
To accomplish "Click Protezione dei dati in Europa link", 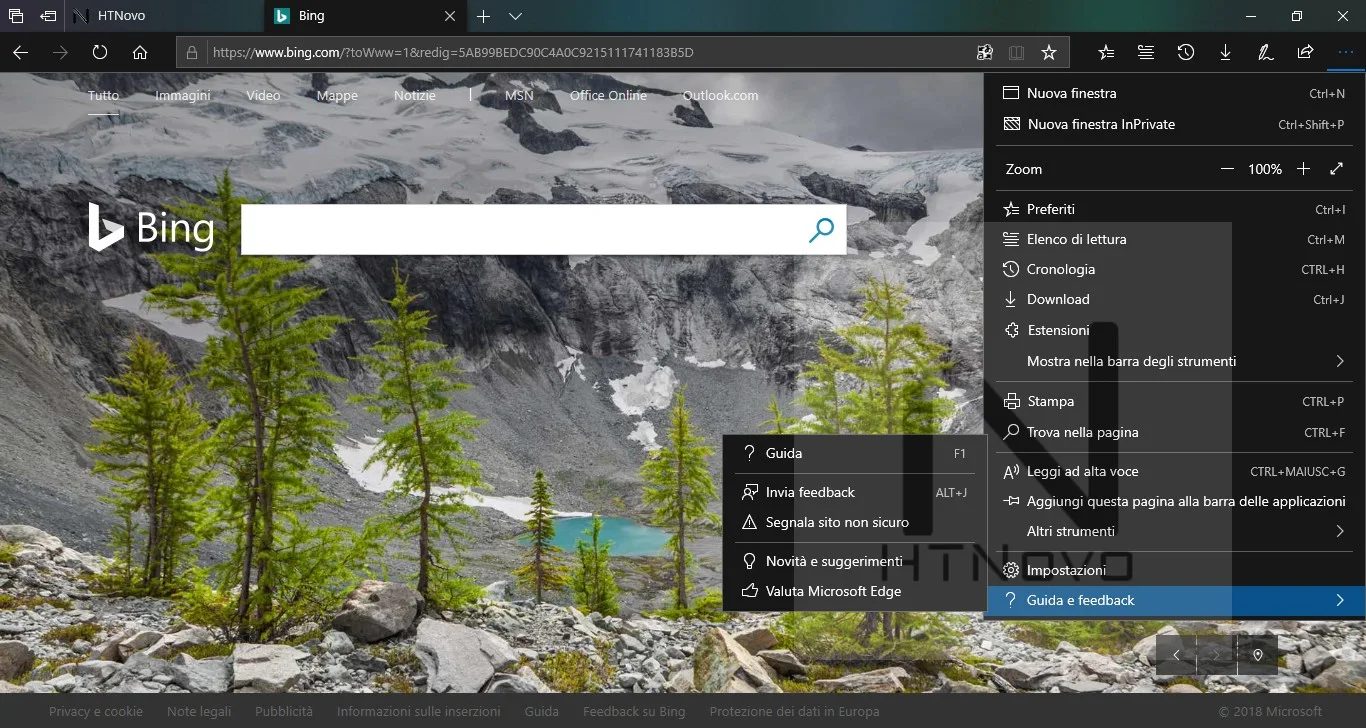I will pos(794,711).
